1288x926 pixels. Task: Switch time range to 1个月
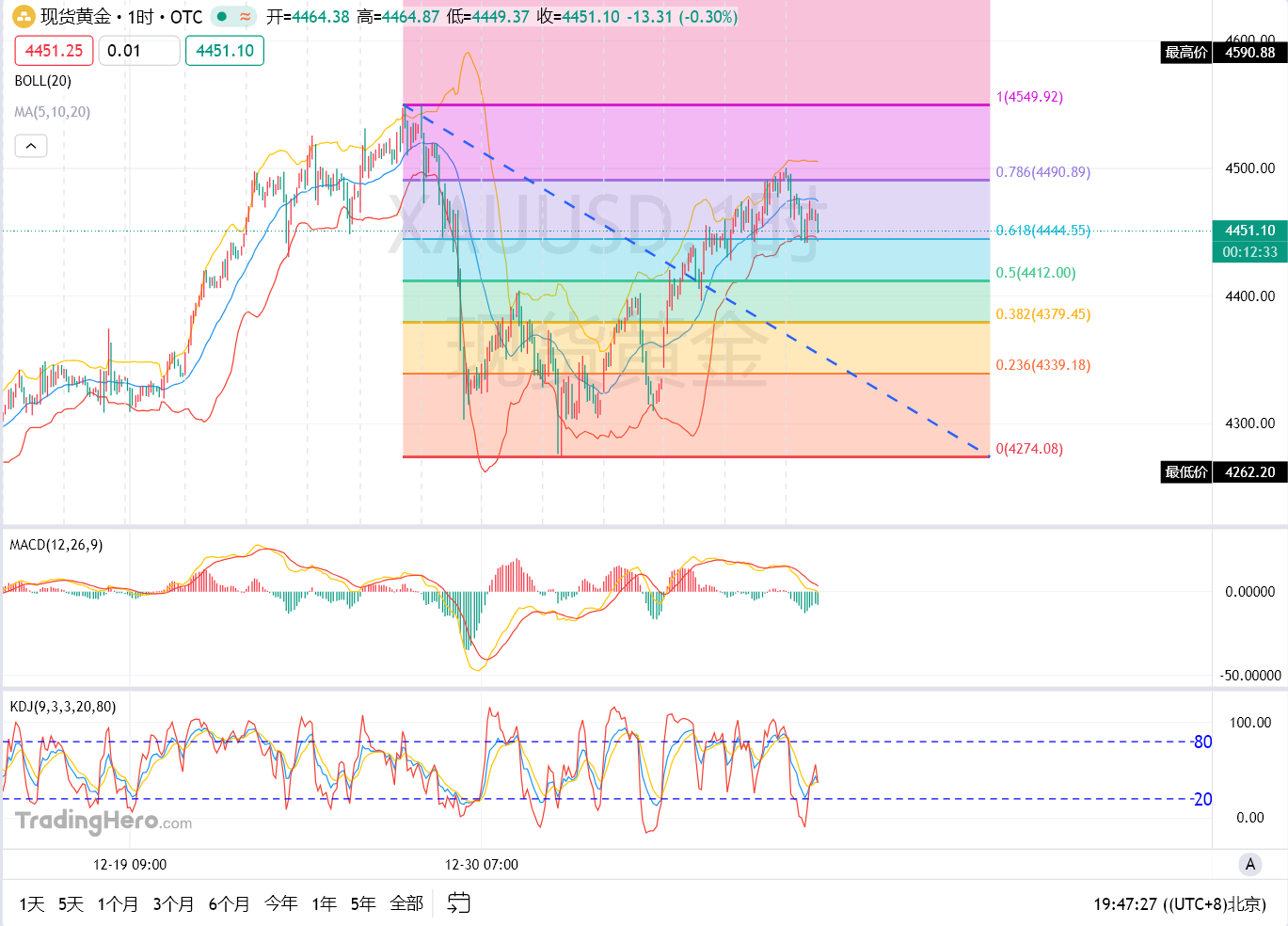tap(118, 904)
